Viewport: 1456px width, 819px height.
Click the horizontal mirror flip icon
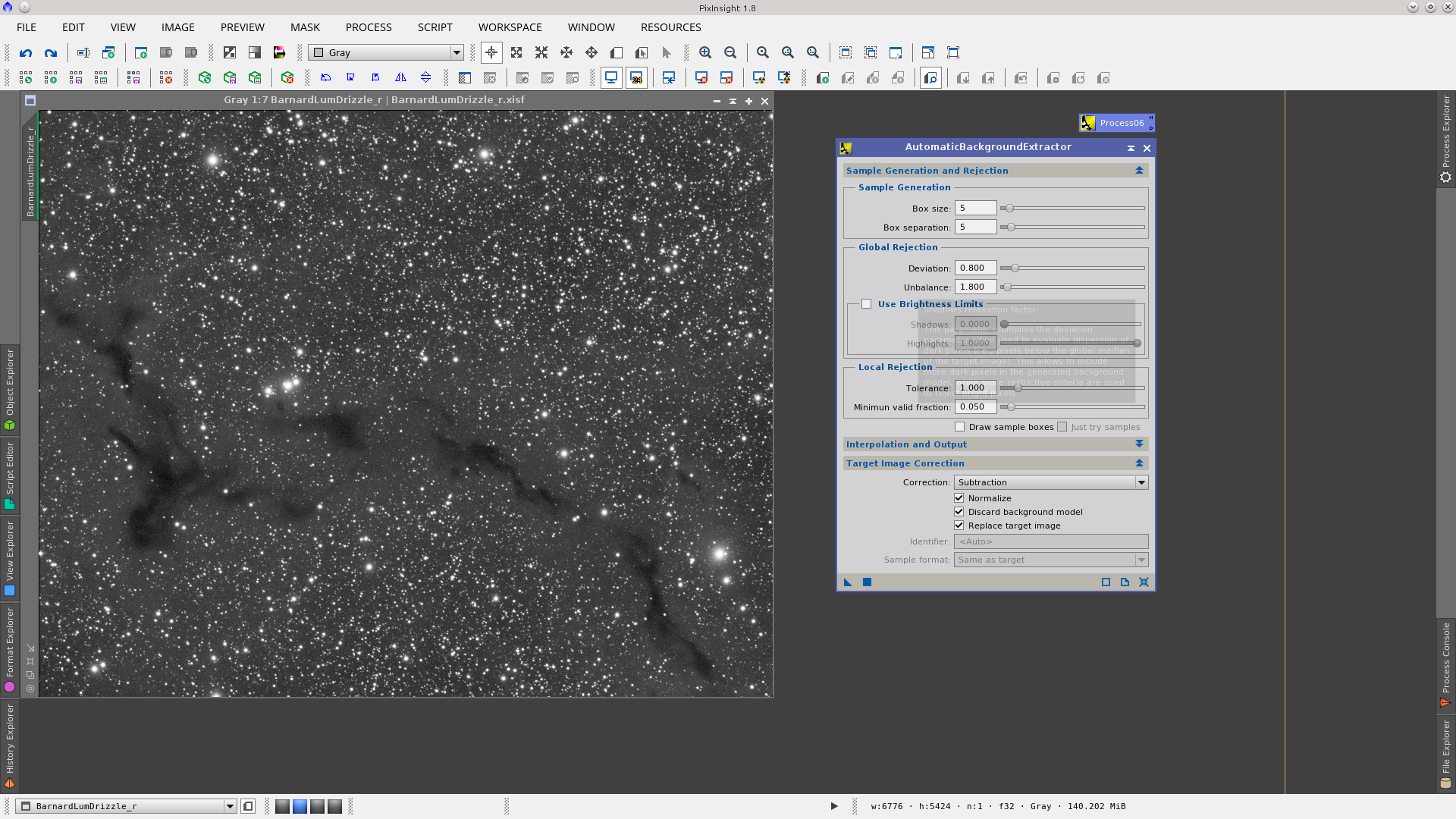[x=400, y=77]
